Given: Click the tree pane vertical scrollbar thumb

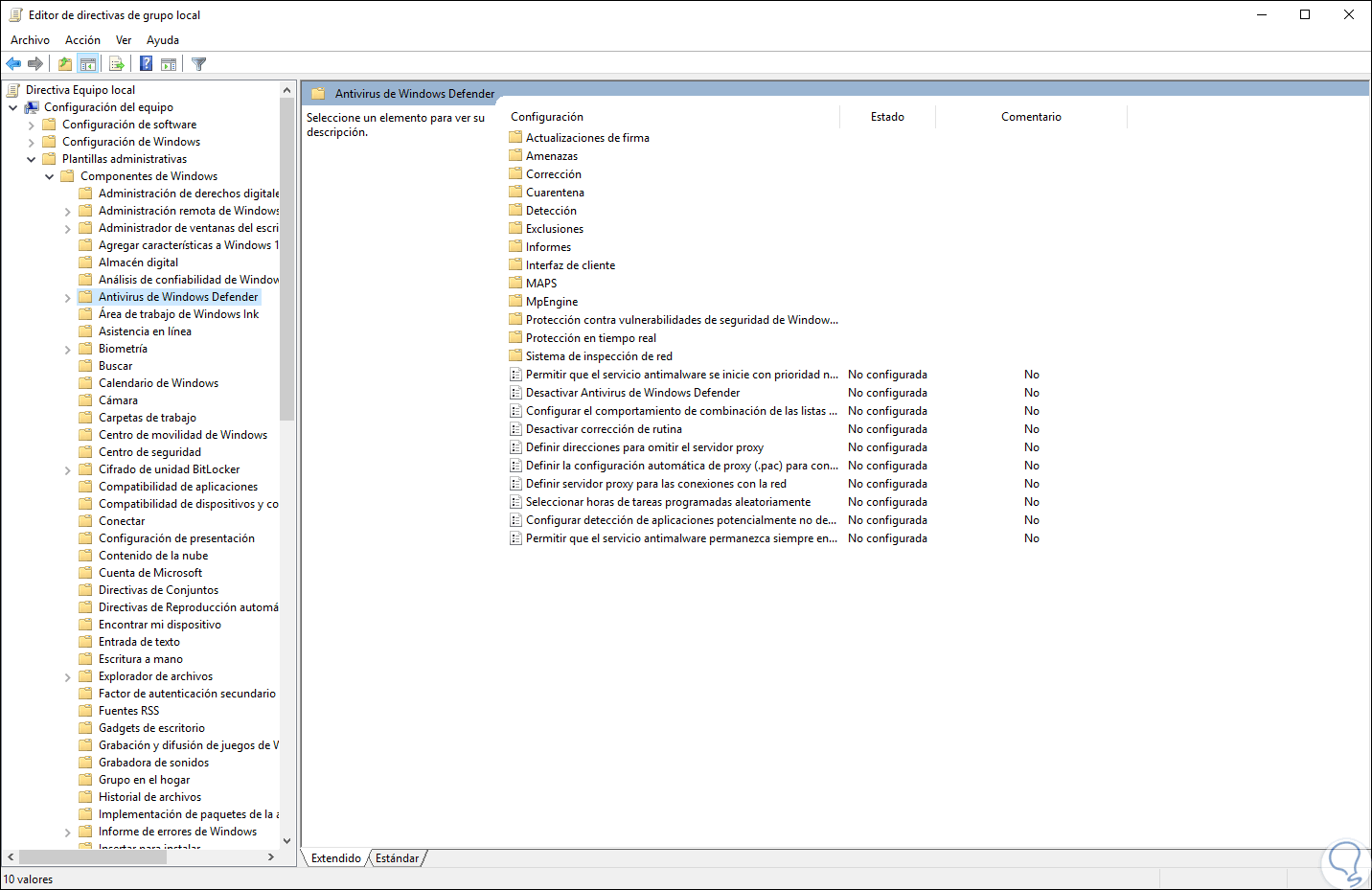Looking at the screenshot, I should (x=286, y=259).
